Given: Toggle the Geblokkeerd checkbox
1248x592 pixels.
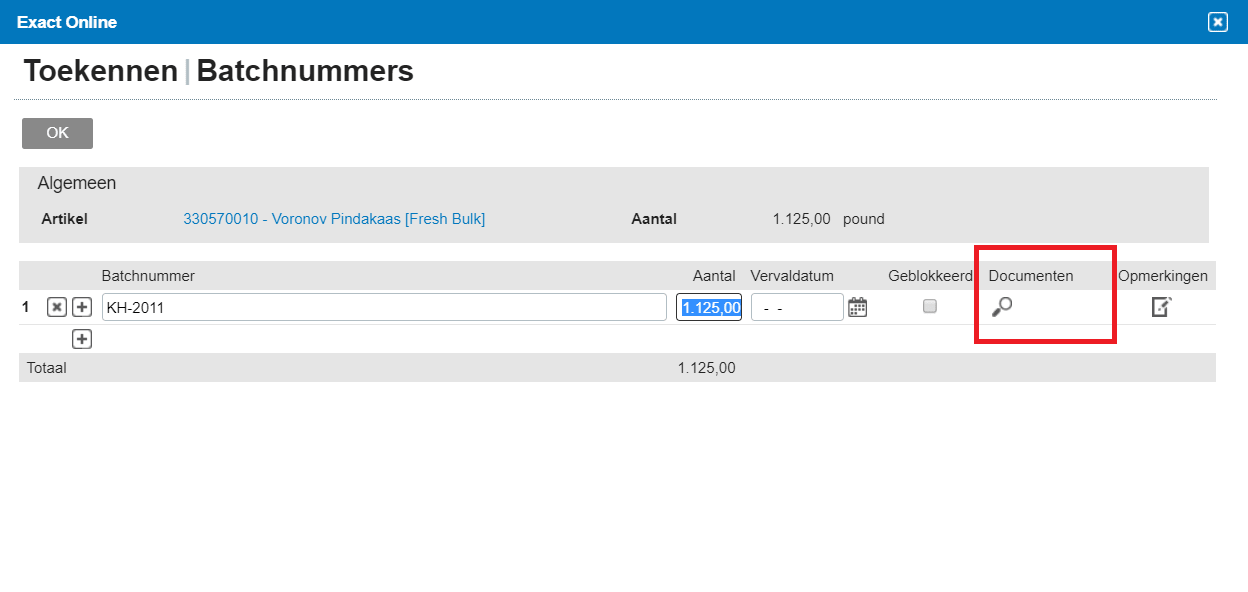Looking at the screenshot, I should [930, 306].
